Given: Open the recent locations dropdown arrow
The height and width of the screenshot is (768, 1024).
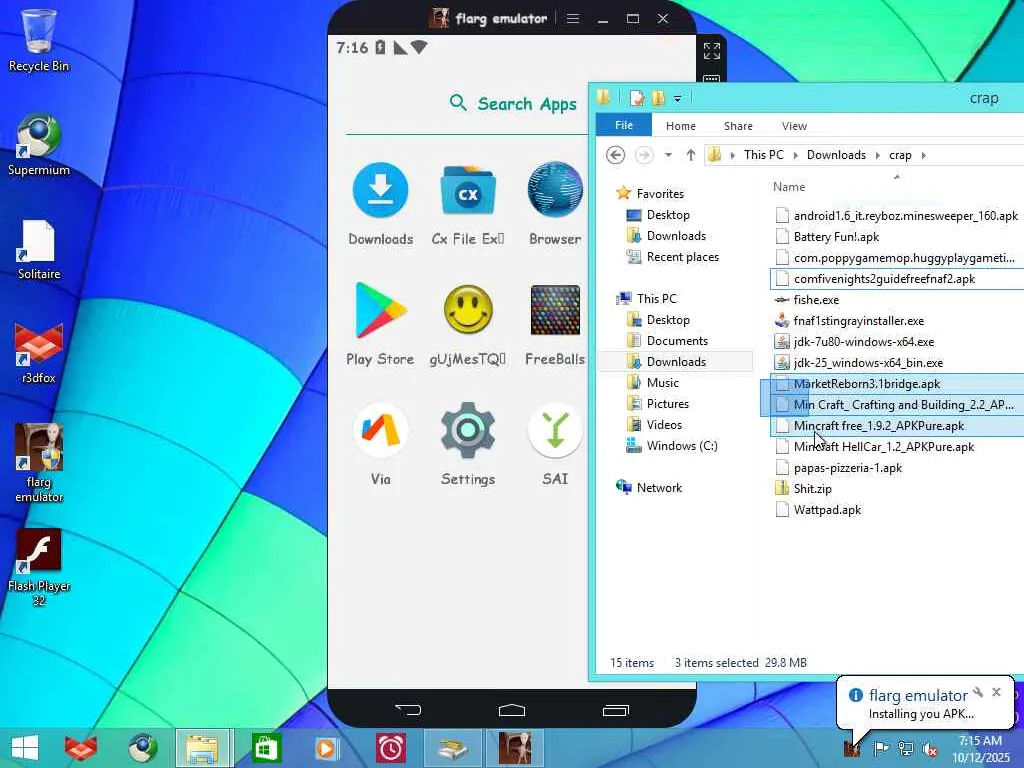Looking at the screenshot, I should pos(668,155).
